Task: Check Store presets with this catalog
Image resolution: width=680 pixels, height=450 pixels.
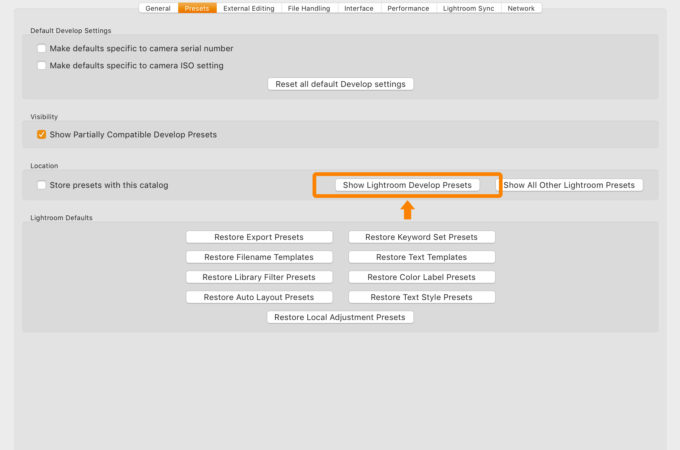Action: pos(42,185)
